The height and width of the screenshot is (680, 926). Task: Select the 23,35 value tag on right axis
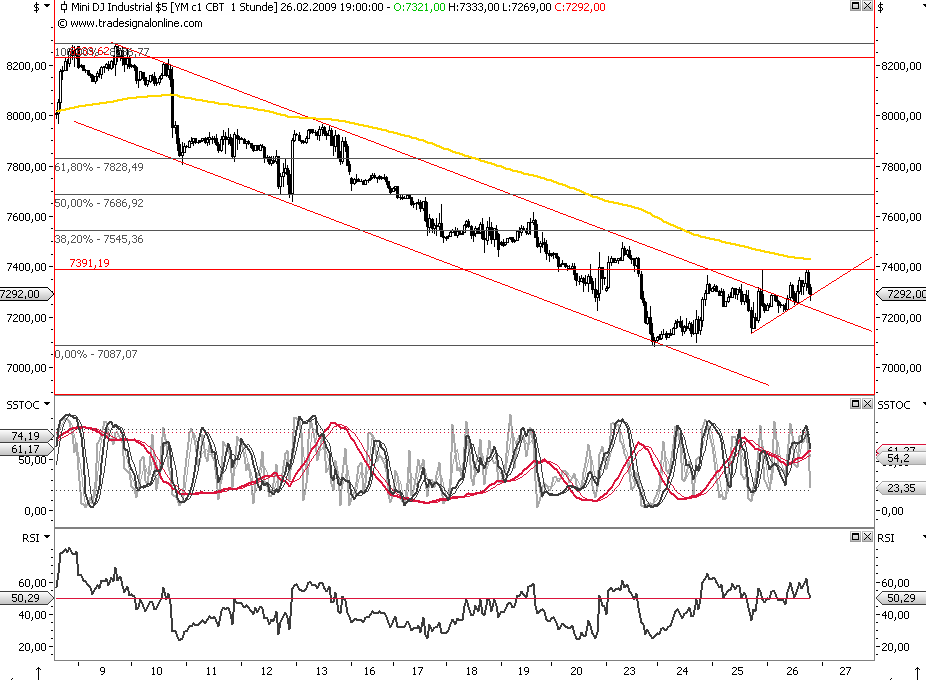pos(901,488)
